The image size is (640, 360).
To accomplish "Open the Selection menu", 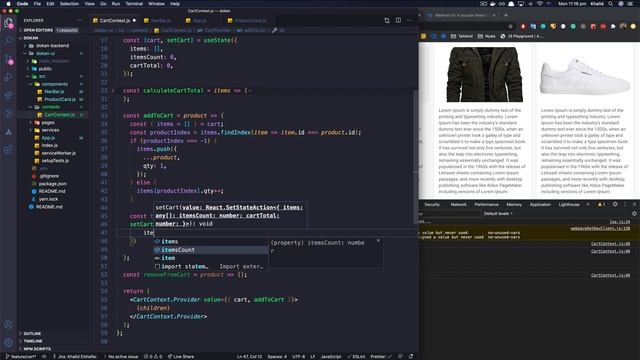I will click(69, 4).
